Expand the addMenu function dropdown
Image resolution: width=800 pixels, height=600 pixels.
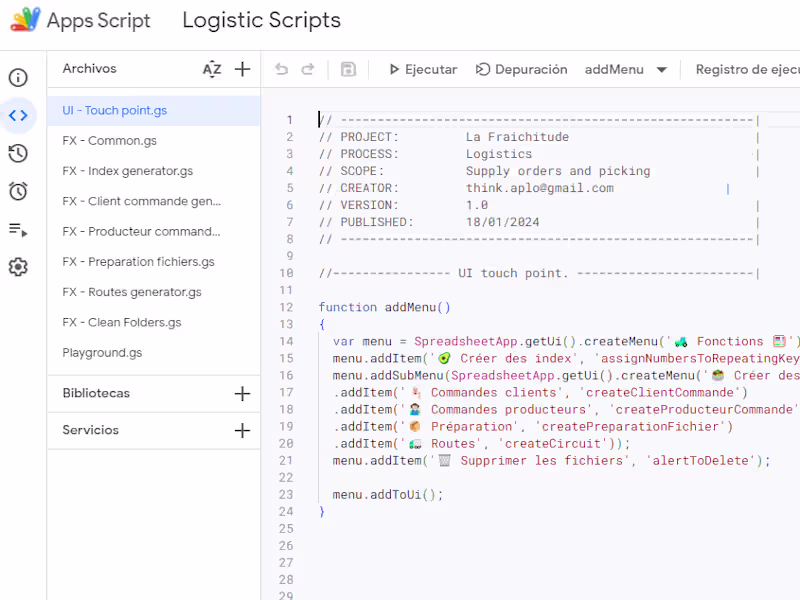coord(661,70)
